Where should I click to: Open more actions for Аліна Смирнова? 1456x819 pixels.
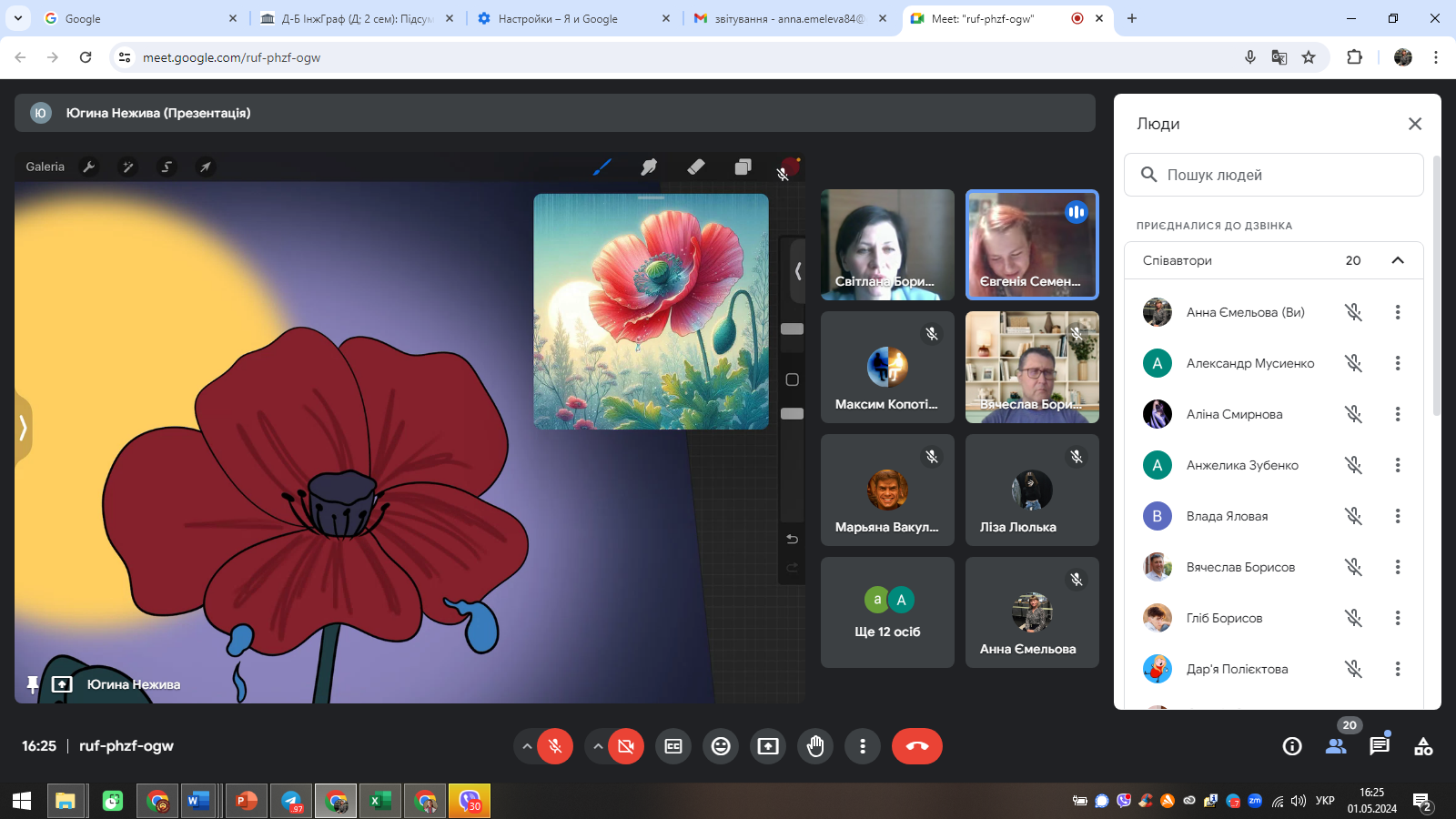coord(1398,414)
